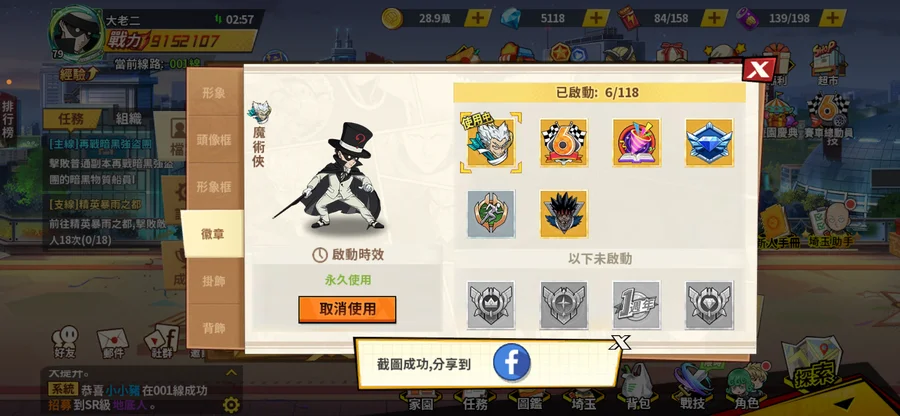The image size is (900, 416).
Task: Select the checkered flag number 6 badge
Action: 564,142
